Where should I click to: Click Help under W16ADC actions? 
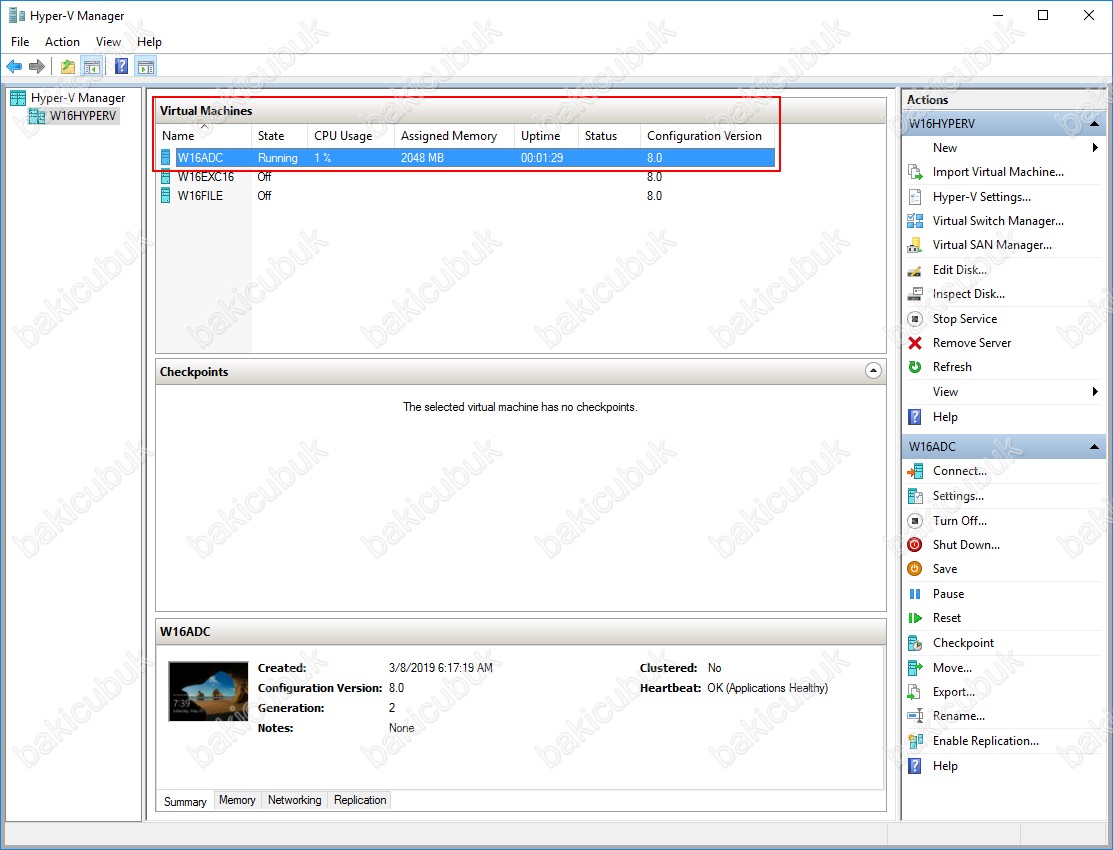click(x=945, y=765)
